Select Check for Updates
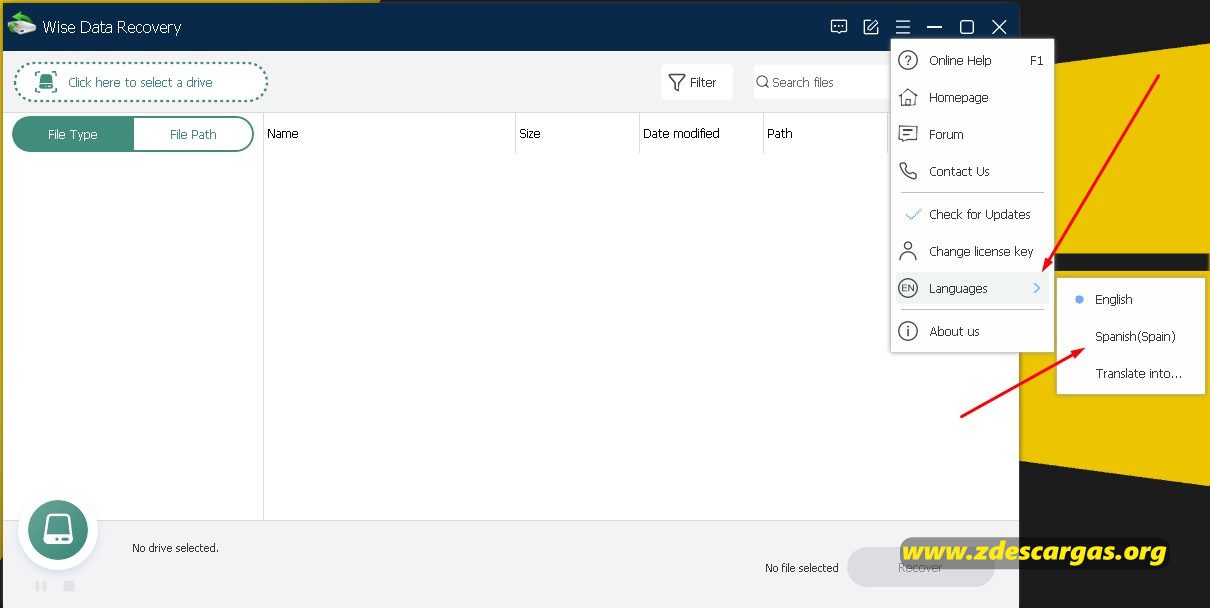Image resolution: width=1210 pixels, height=608 pixels. click(971, 214)
